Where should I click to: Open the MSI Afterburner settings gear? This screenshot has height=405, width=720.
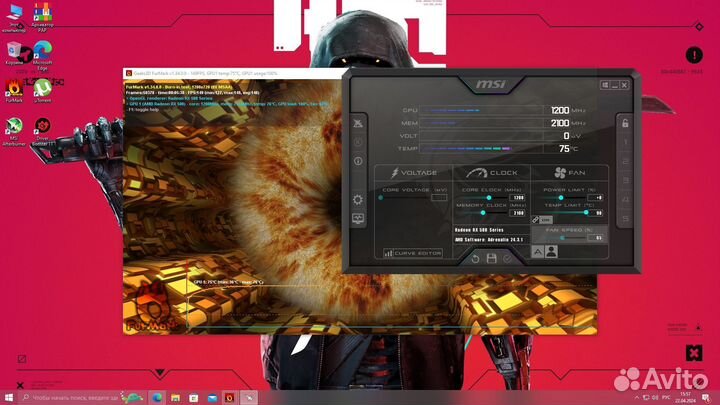pyautogui.click(x=358, y=200)
